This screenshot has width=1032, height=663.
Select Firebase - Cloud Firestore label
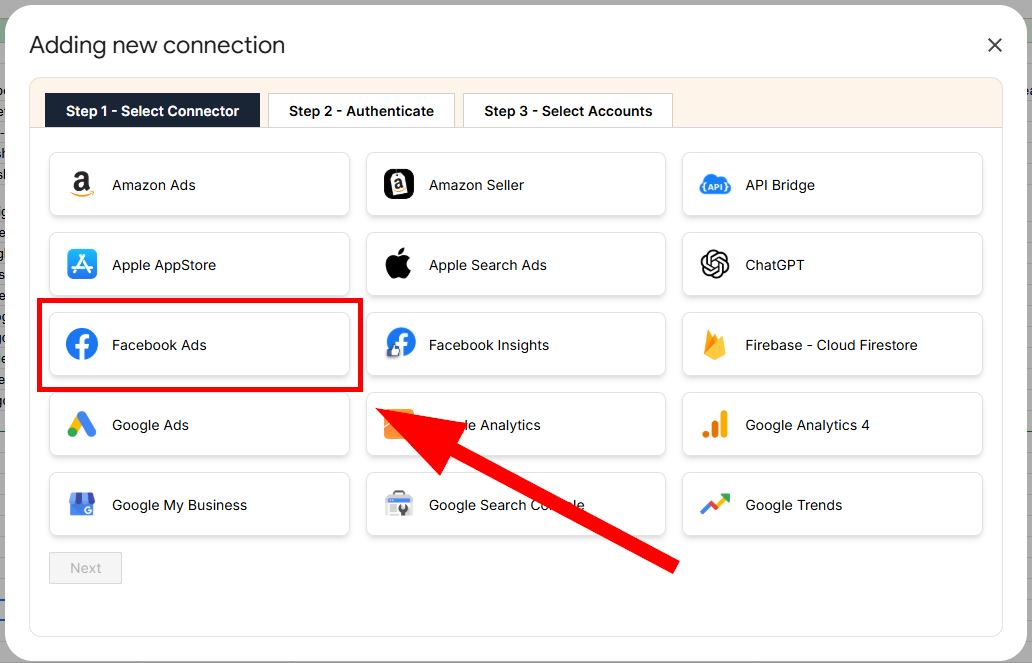coord(831,345)
